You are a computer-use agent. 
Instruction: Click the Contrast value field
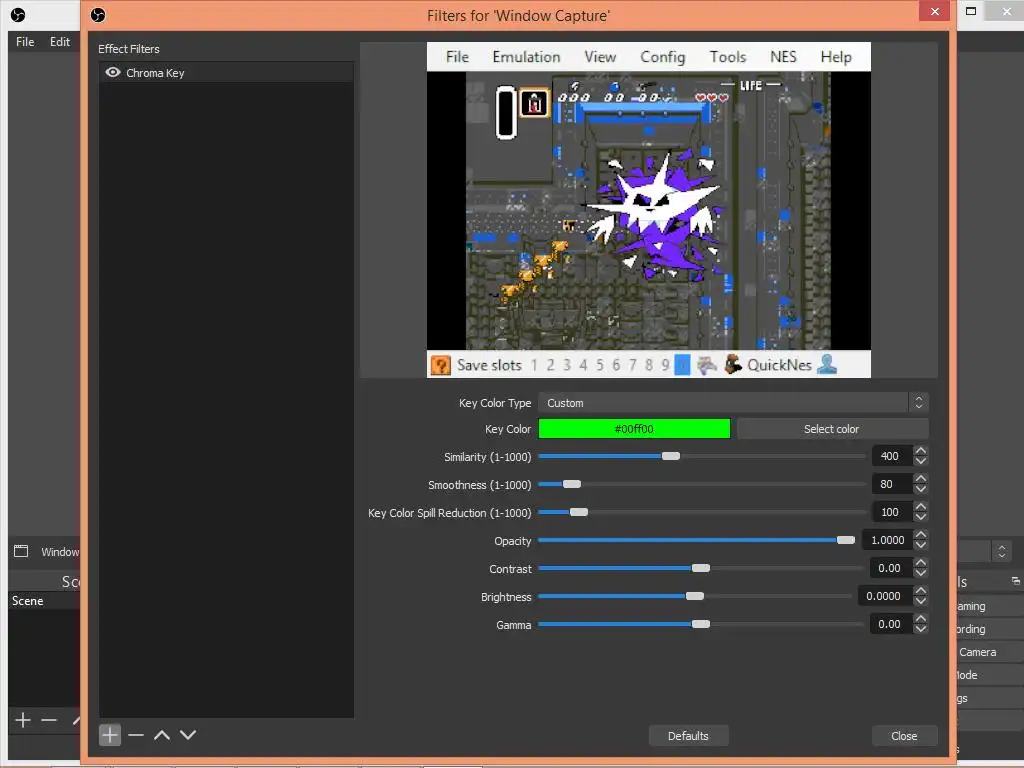pyautogui.click(x=891, y=568)
